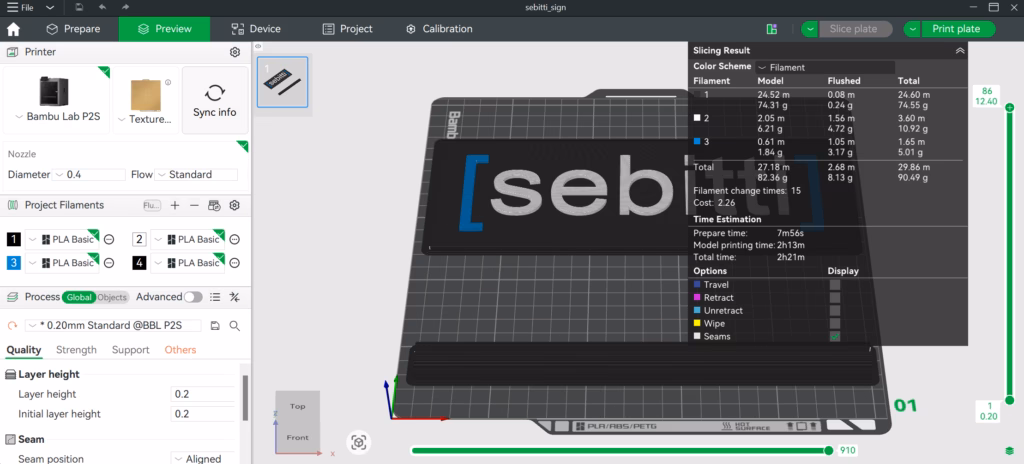Screen dimensions: 1024x464
Task: Click the plate layout icon near Slice plate
Action: click(772, 29)
